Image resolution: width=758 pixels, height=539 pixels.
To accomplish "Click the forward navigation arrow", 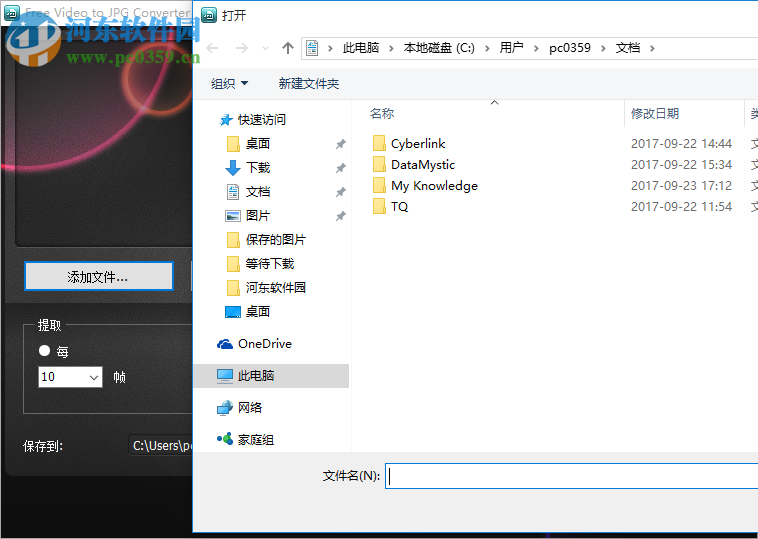I will point(242,48).
